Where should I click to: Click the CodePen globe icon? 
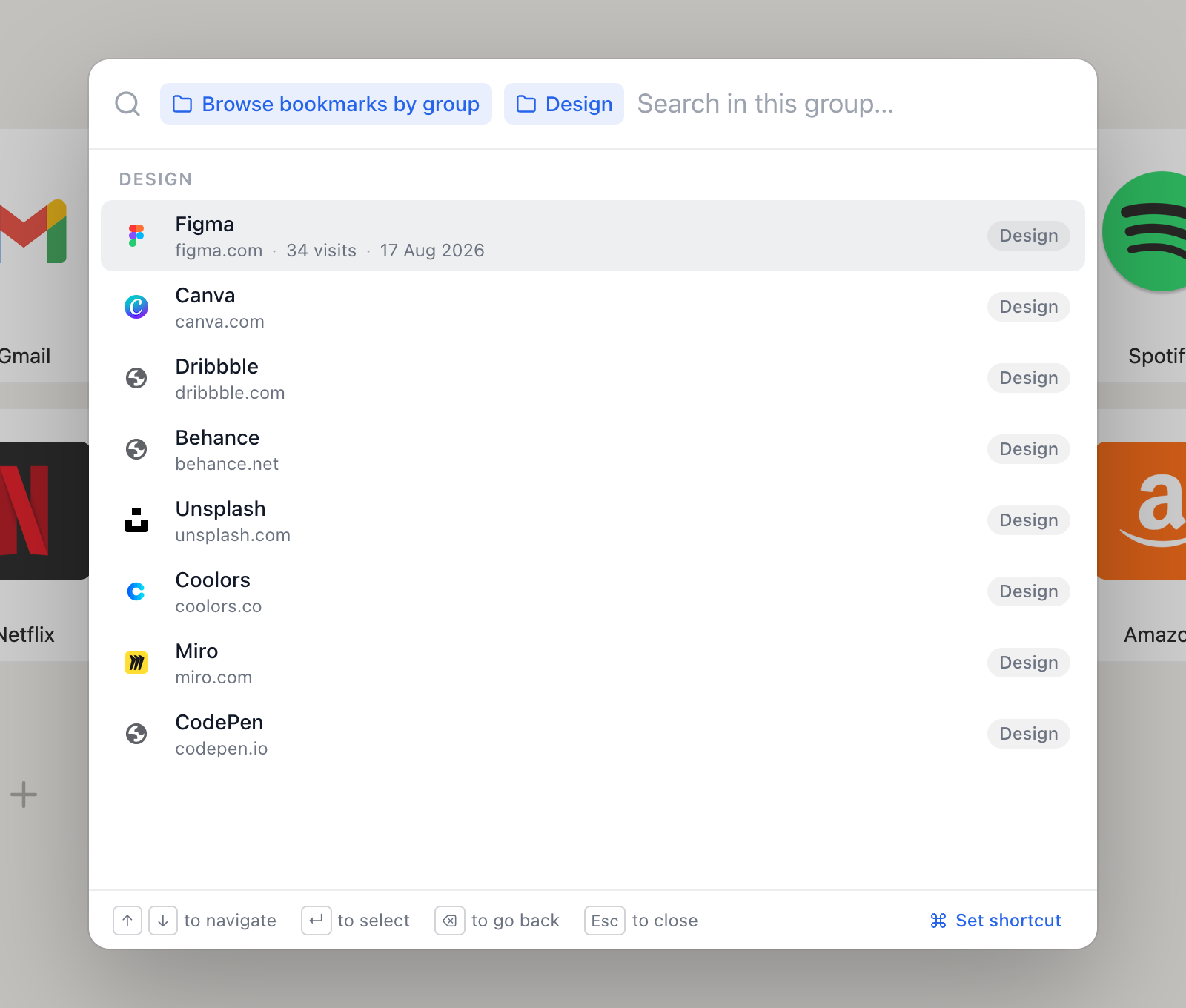click(x=136, y=734)
